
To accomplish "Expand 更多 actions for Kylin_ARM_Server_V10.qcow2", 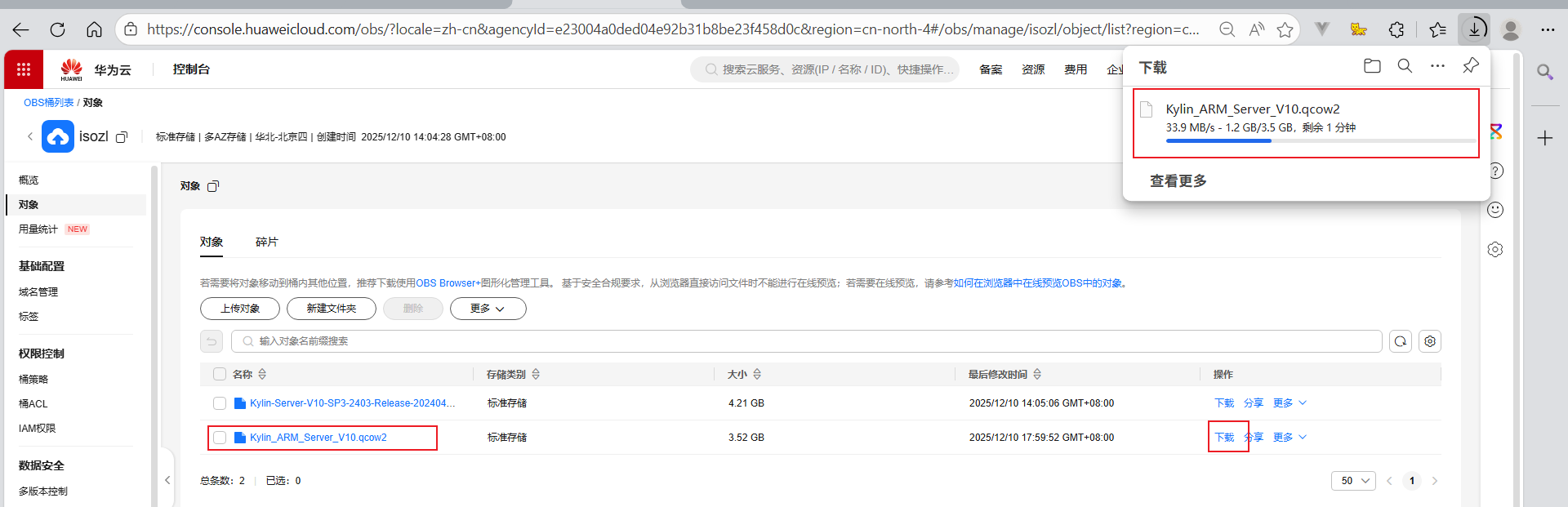I will point(1290,438).
